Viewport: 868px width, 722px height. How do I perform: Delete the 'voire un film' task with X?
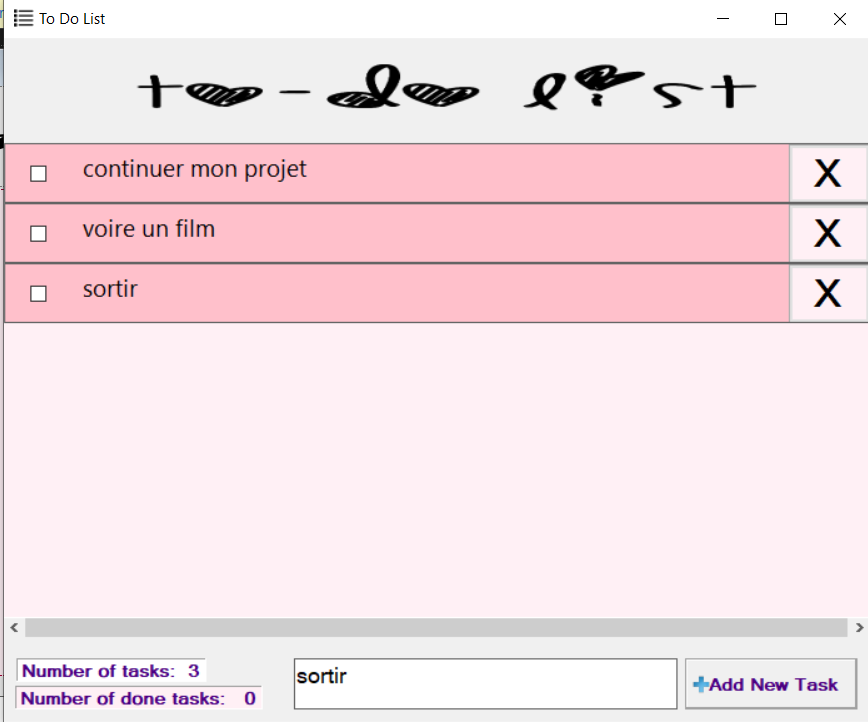click(828, 233)
